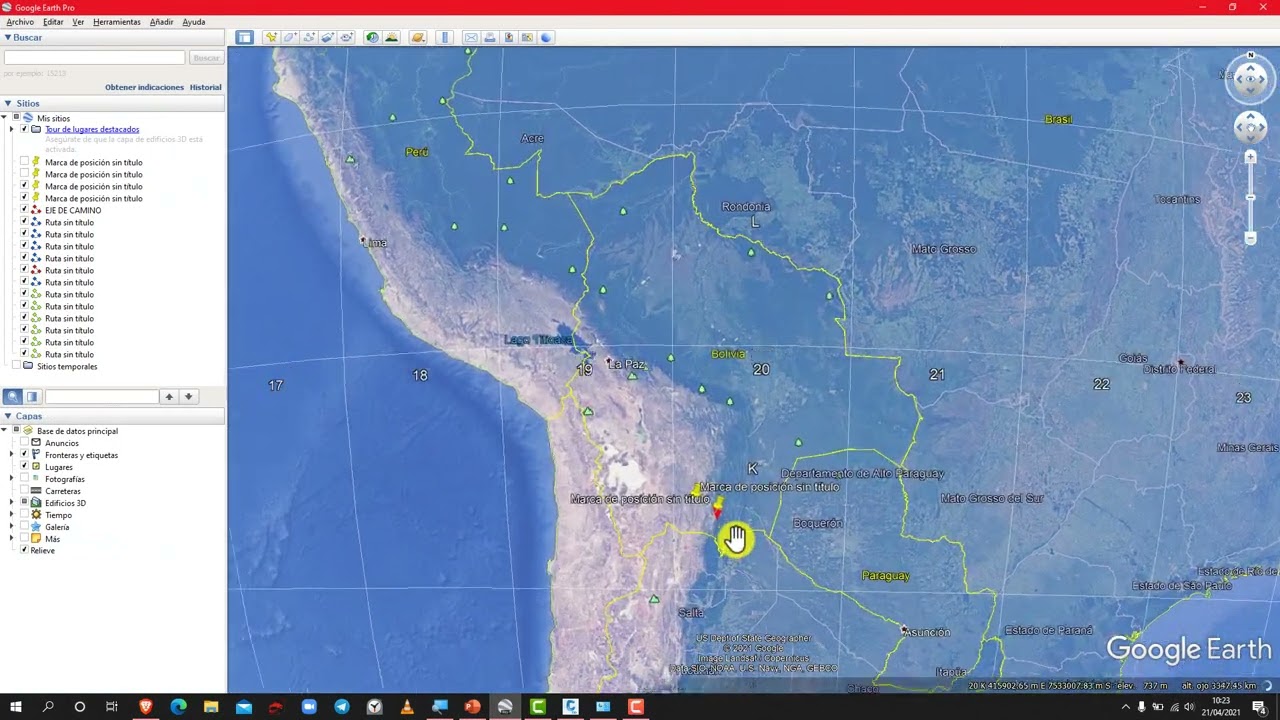
Task: Expand the Fotografías layer tree
Action: click(x=12, y=479)
